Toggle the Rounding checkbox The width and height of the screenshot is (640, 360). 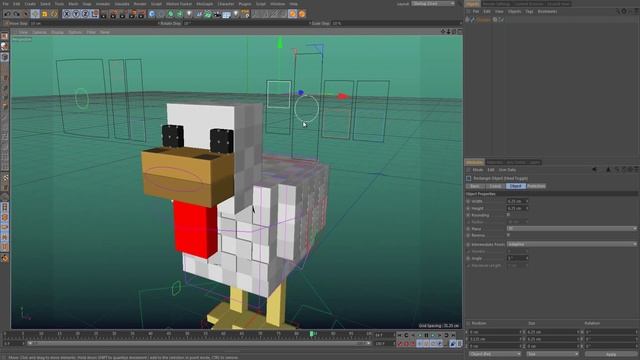(x=509, y=215)
